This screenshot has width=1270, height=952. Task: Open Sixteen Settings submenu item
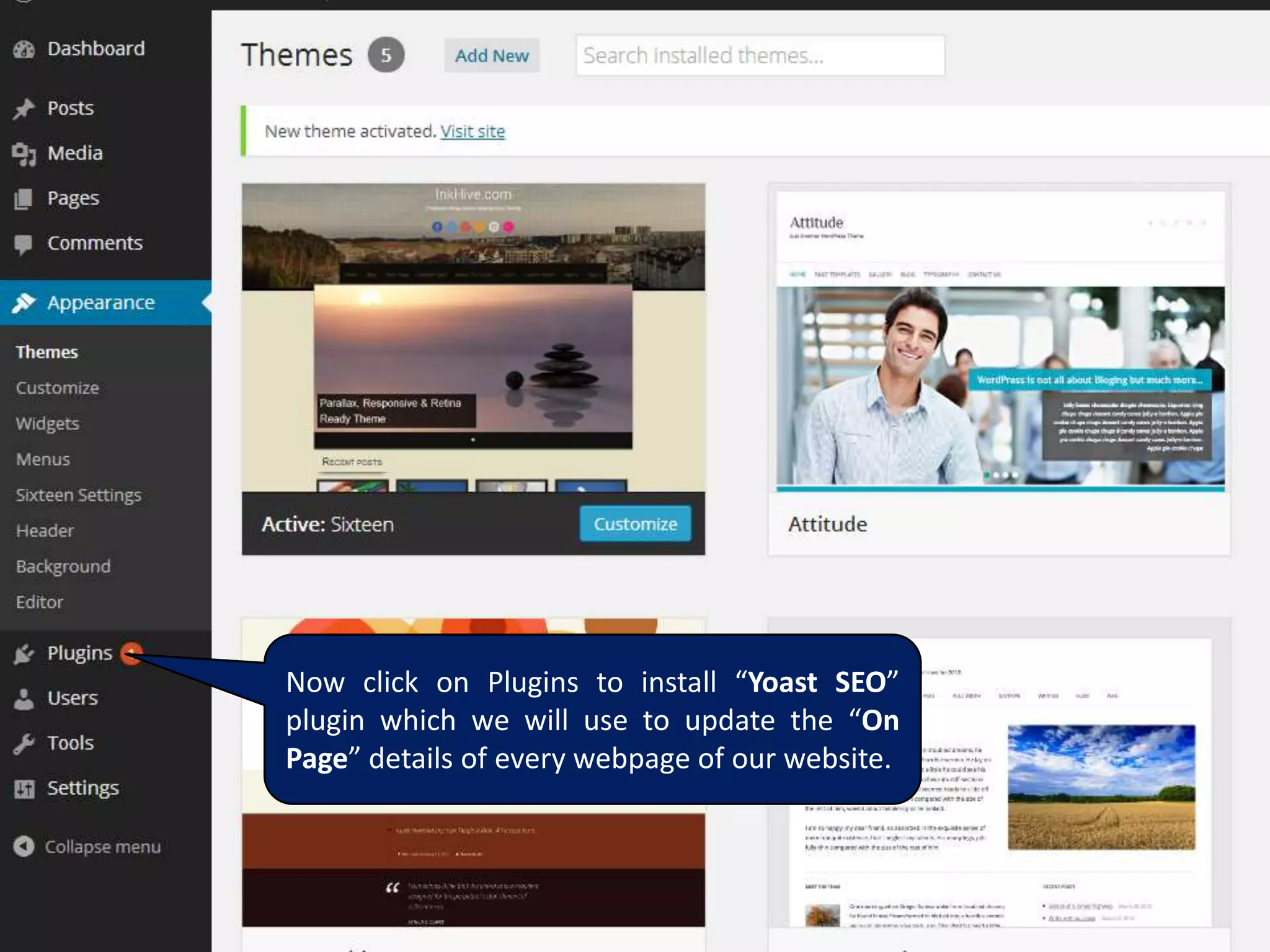78,495
